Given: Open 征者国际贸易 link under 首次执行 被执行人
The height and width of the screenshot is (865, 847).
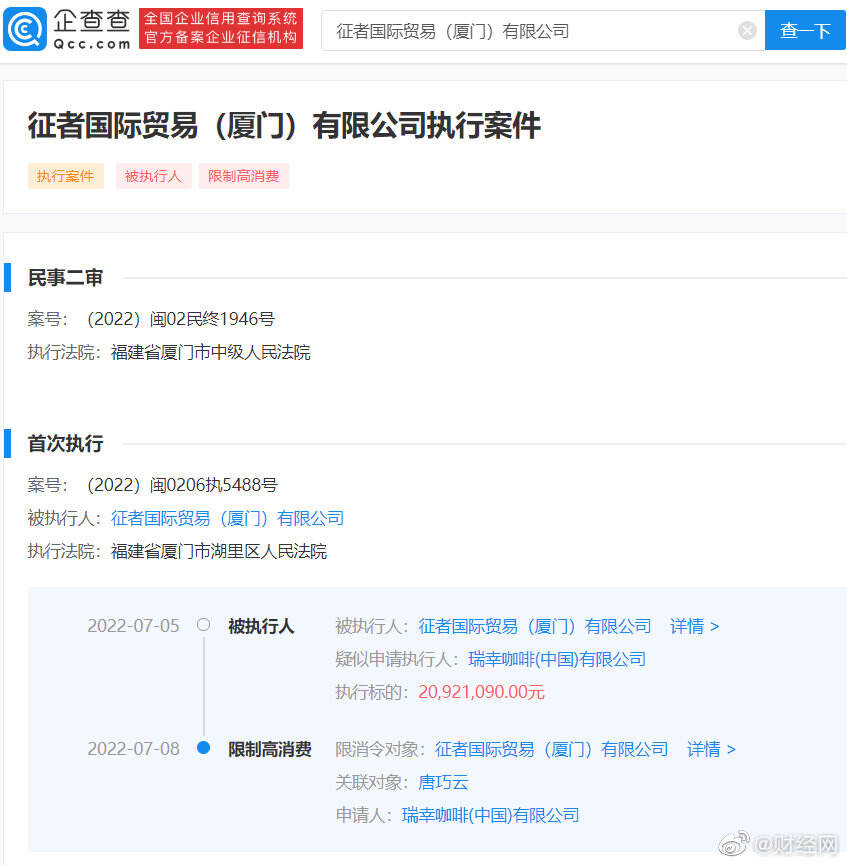Looking at the screenshot, I should (227, 519).
